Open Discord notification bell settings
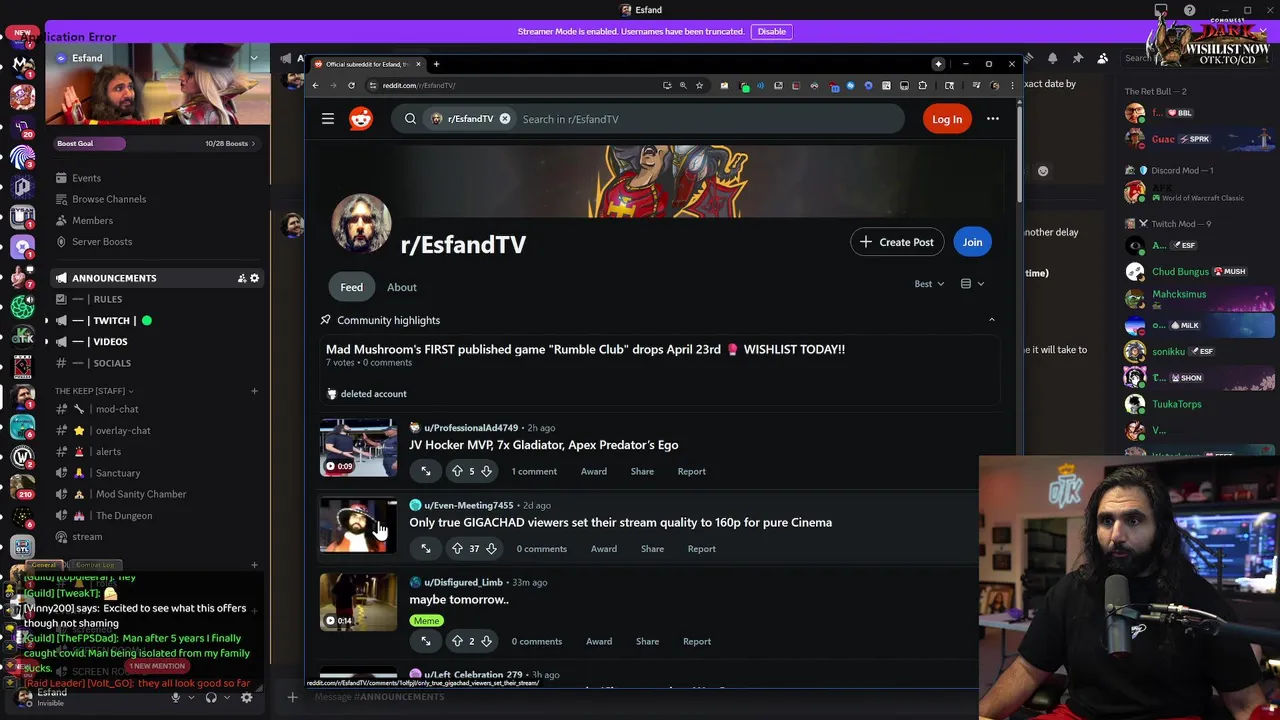Image resolution: width=1280 pixels, height=720 pixels. pyautogui.click(x=1052, y=58)
